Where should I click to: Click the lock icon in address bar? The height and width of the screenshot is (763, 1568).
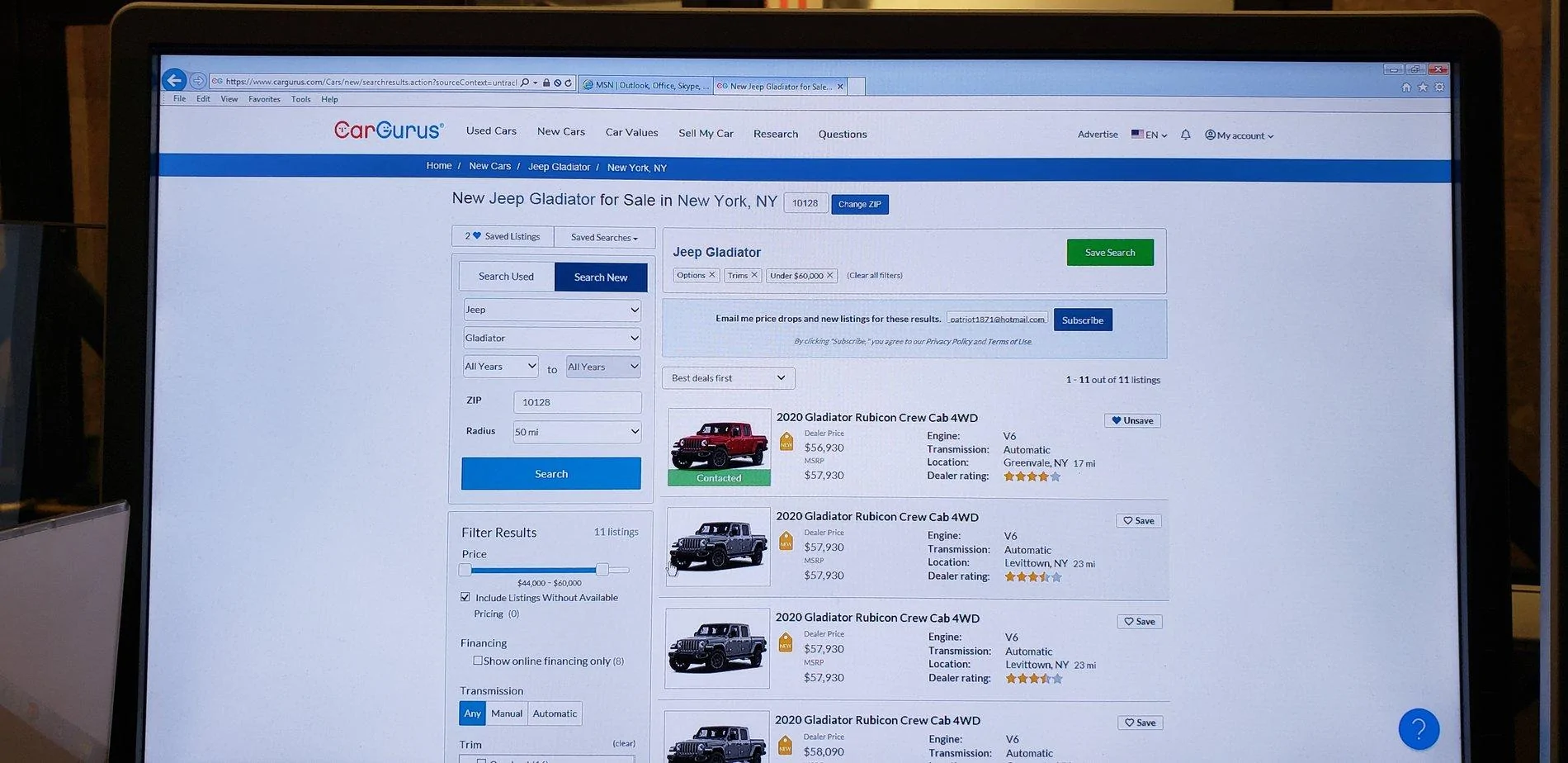(x=546, y=83)
